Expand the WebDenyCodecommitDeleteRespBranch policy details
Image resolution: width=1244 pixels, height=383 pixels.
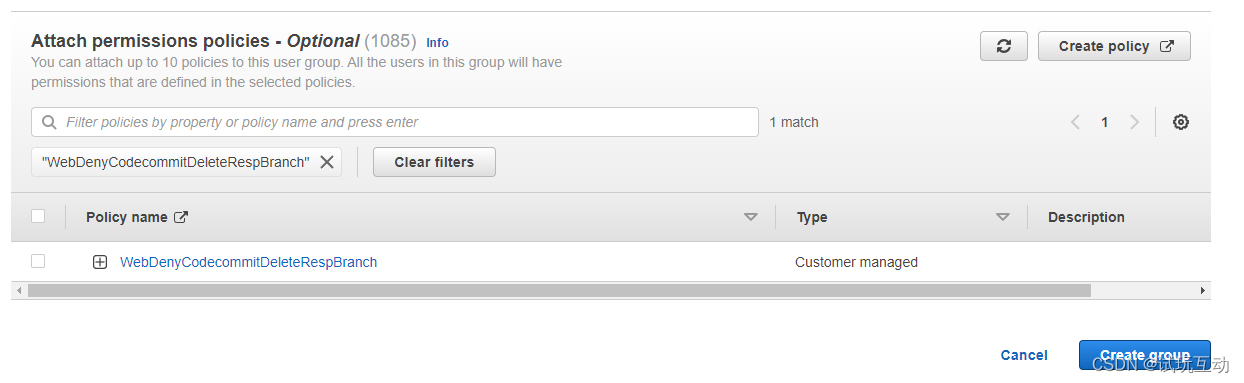coord(100,262)
